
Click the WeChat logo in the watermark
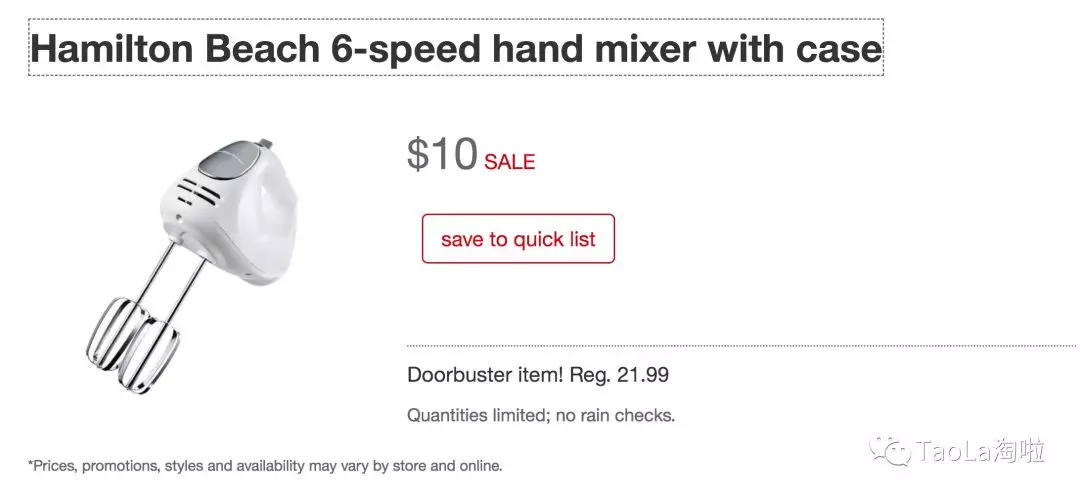[890, 452]
